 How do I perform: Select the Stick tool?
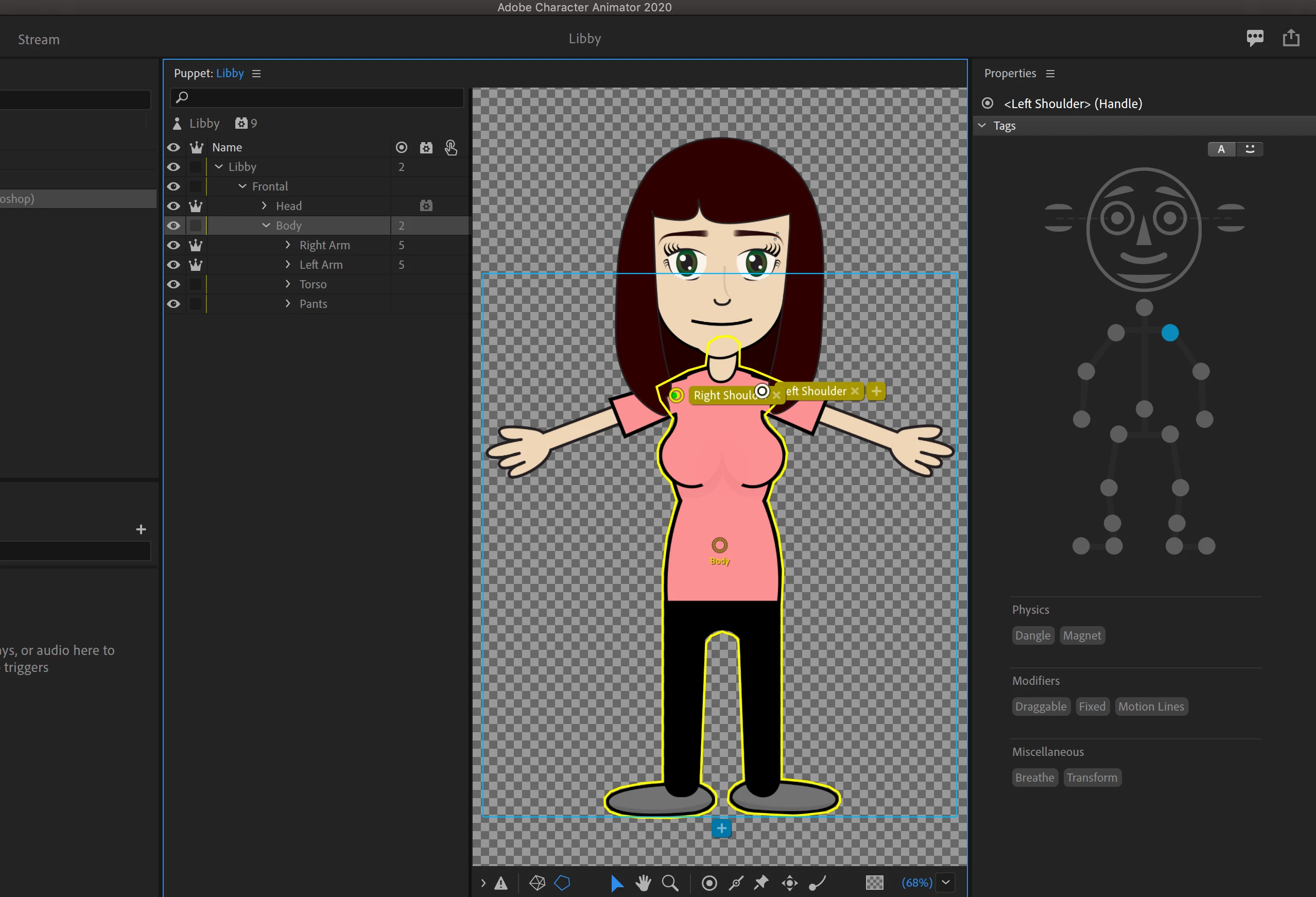(736, 883)
